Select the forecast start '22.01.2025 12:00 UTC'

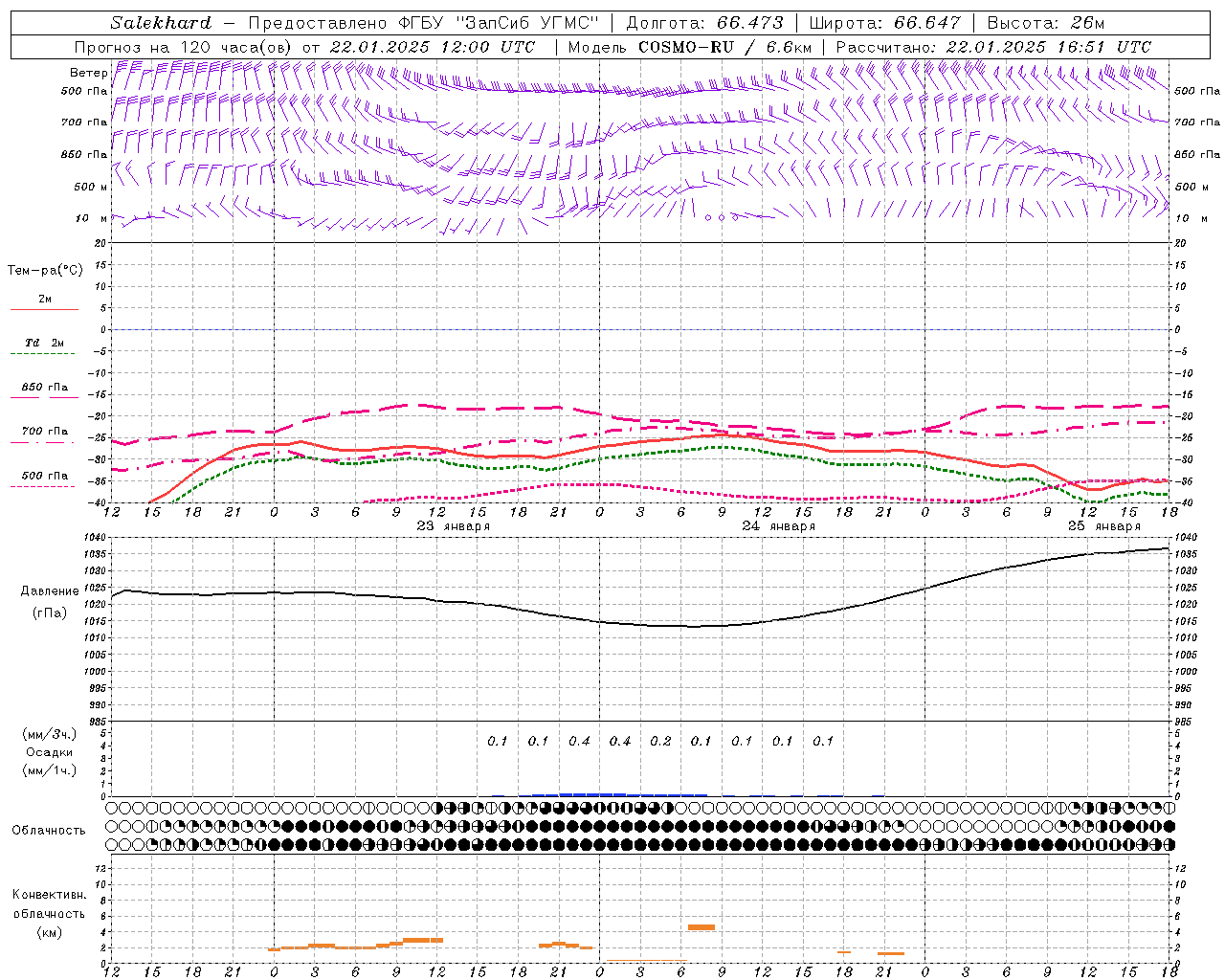click(433, 47)
